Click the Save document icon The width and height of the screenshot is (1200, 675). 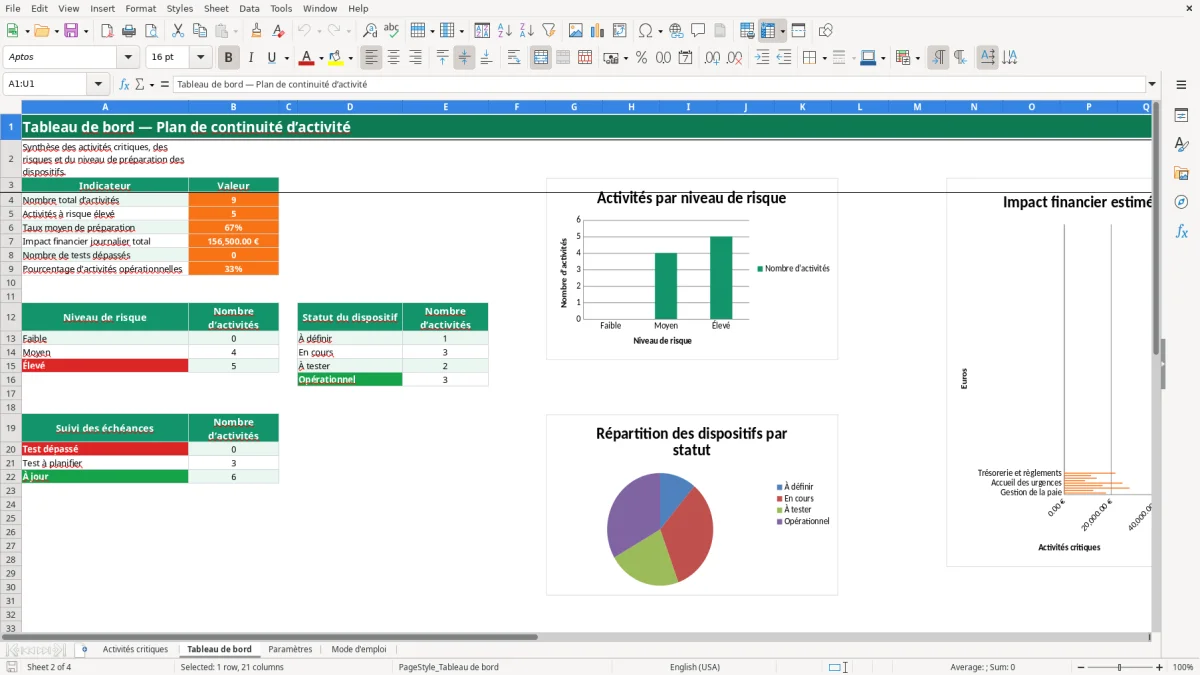pos(71,31)
